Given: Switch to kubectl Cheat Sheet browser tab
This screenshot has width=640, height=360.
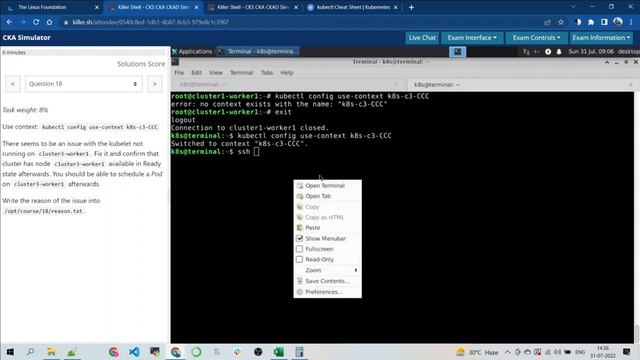Looking at the screenshot, I should pyautogui.click(x=352, y=7).
